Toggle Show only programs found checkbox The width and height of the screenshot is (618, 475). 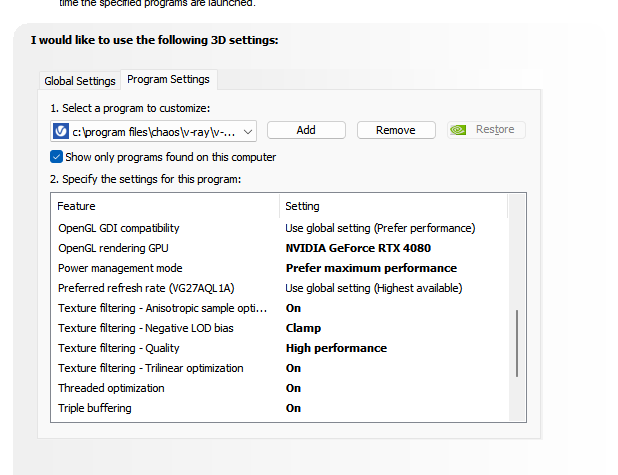(57, 157)
